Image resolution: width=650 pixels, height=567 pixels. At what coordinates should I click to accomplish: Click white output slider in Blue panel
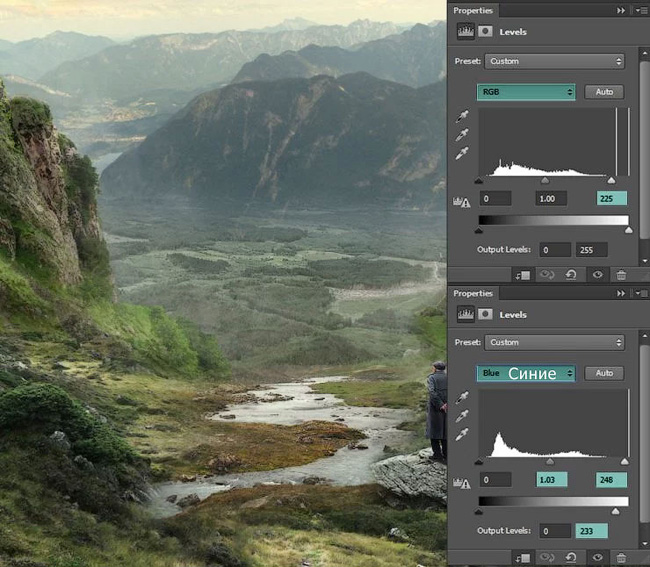(615, 511)
